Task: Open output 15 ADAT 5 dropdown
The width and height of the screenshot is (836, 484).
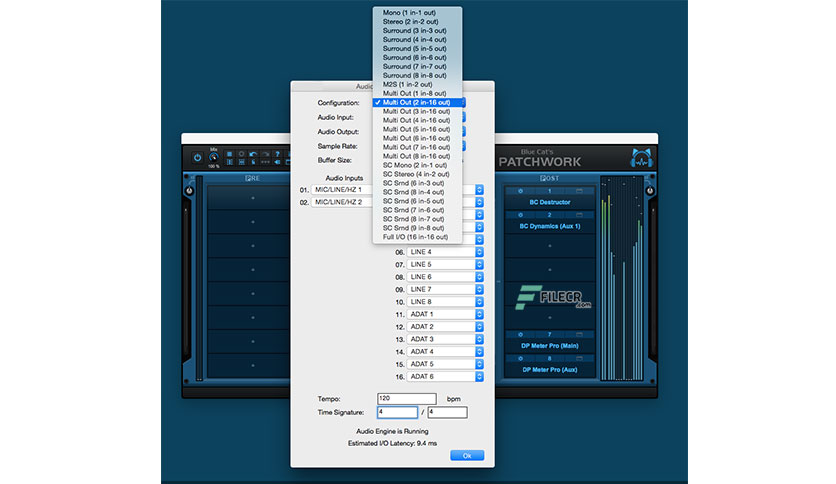Action: point(445,364)
